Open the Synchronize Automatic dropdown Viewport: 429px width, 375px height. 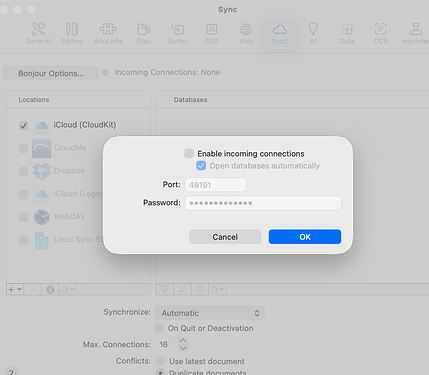[210, 313]
